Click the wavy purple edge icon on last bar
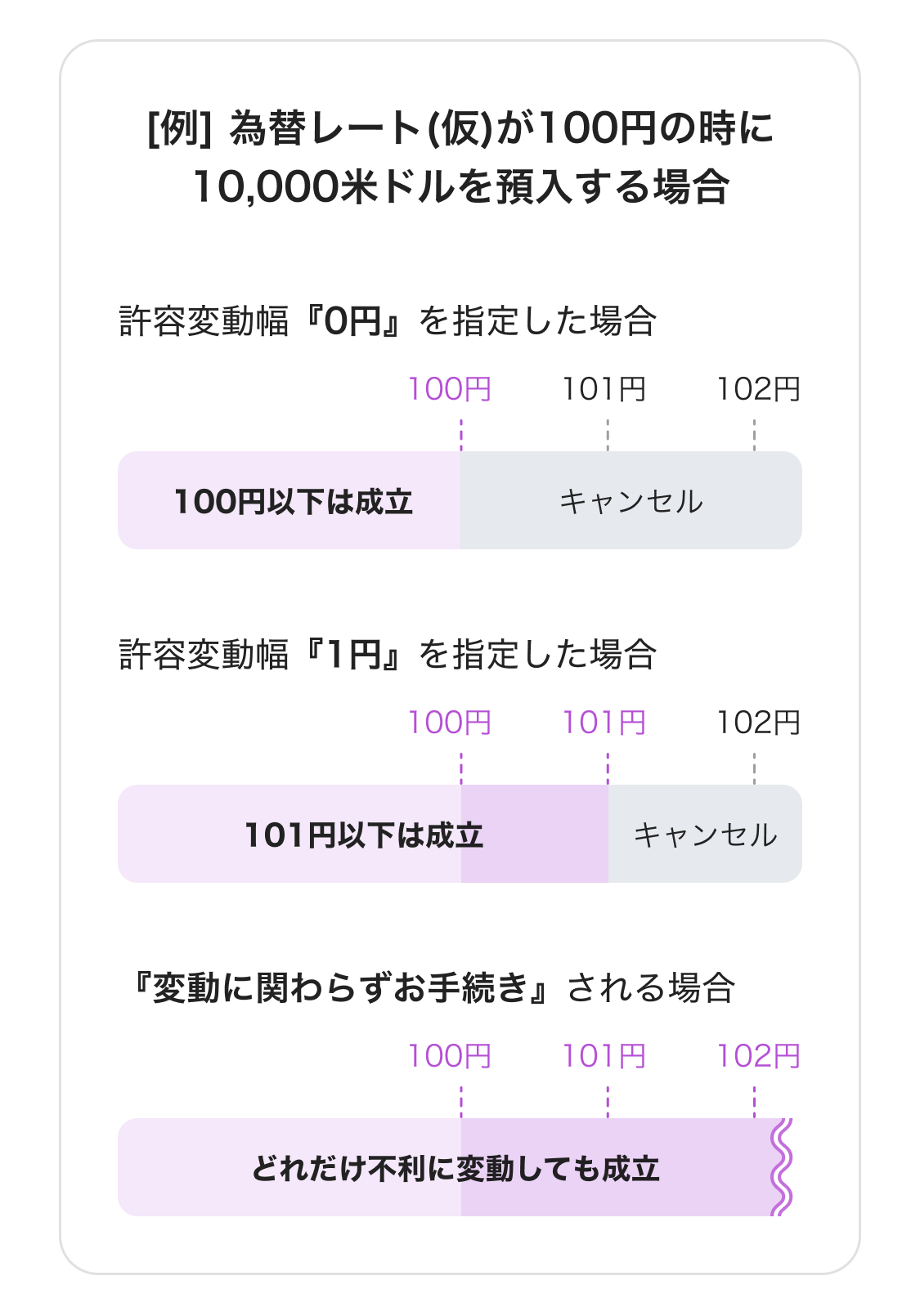 click(x=782, y=1167)
